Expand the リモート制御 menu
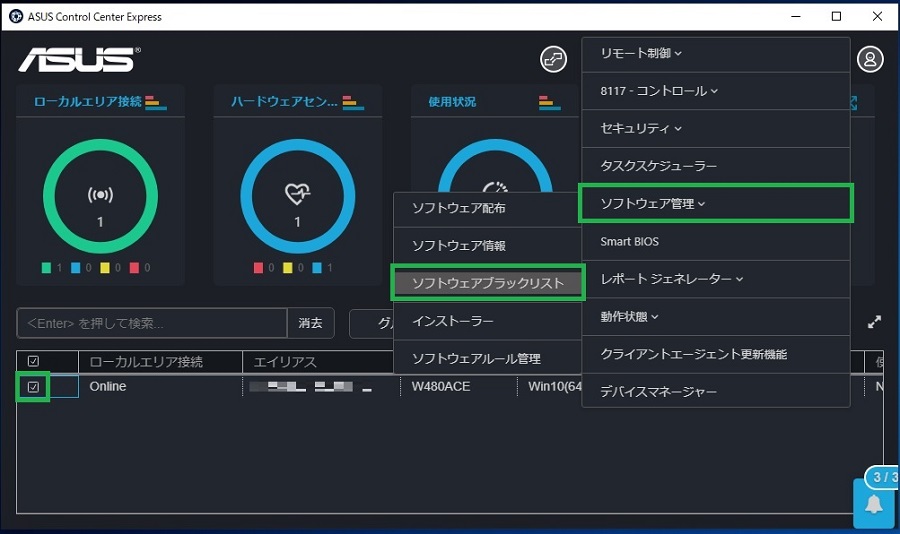The width and height of the screenshot is (900, 534). click(716, 53)
